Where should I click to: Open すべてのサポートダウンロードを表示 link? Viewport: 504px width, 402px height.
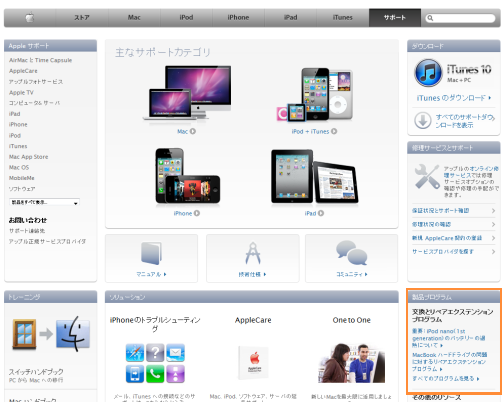coord(465,121)
